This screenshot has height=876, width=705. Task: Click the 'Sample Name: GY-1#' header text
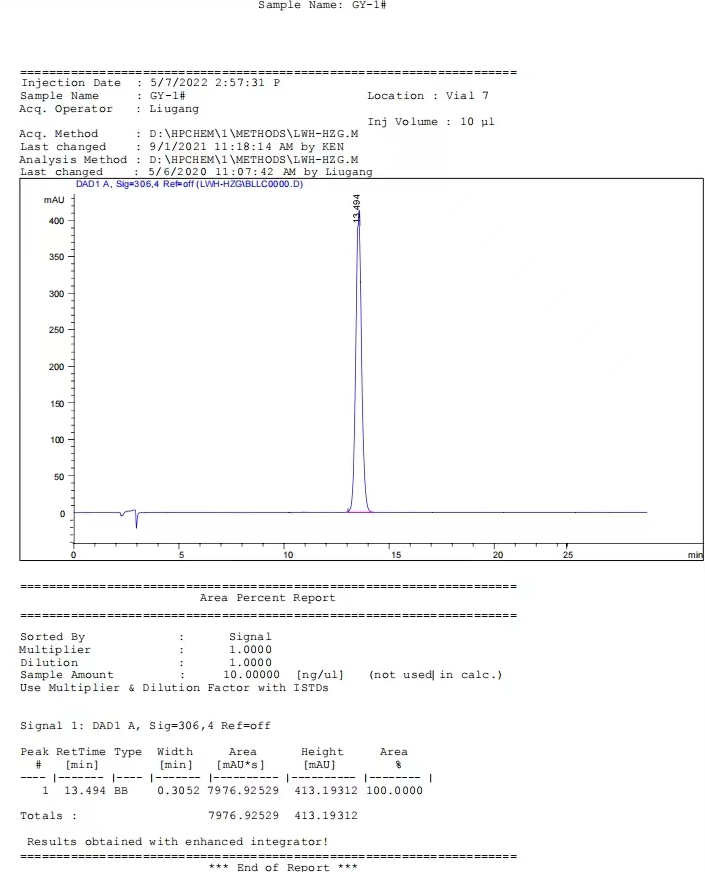tap(322, 6)
